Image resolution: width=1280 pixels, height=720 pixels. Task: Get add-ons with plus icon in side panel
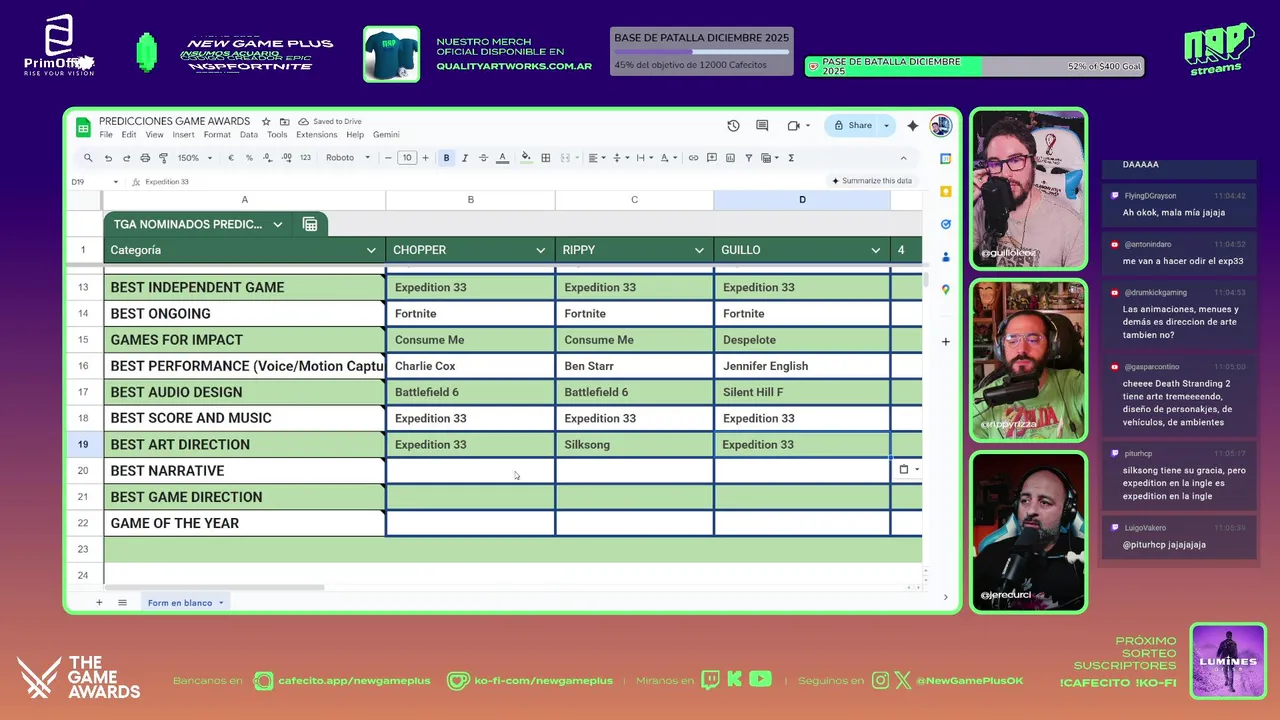[946, 342]
